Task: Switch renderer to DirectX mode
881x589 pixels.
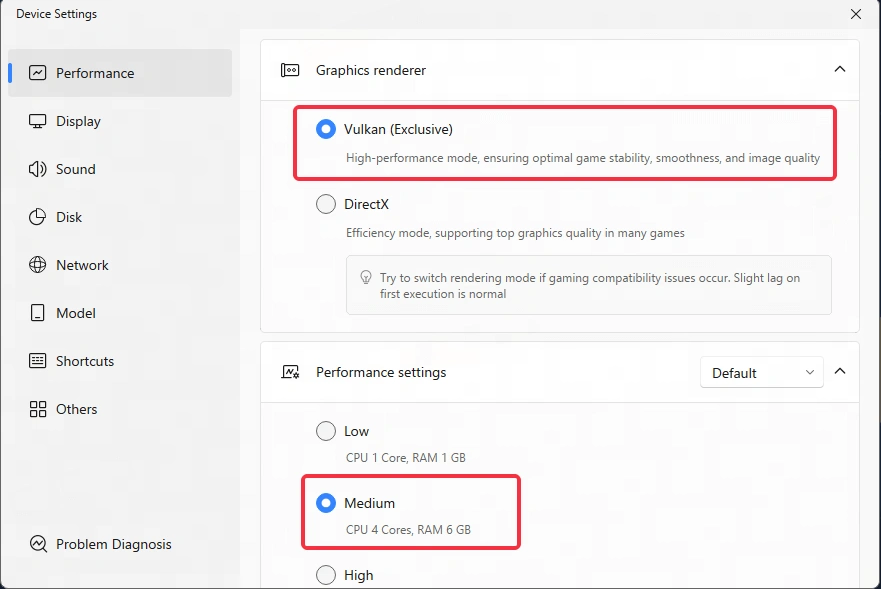Action: [x=325, y=203]
